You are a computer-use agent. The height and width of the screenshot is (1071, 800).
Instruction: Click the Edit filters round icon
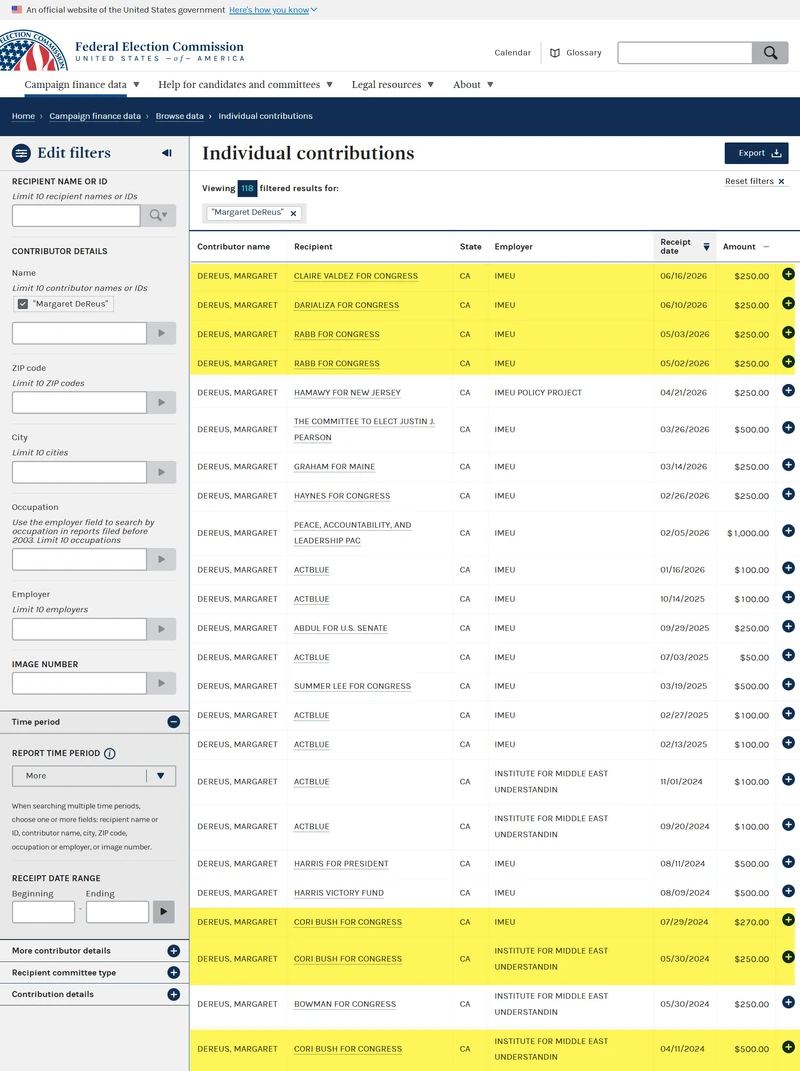pyautogui.click(x=21, y=153)
